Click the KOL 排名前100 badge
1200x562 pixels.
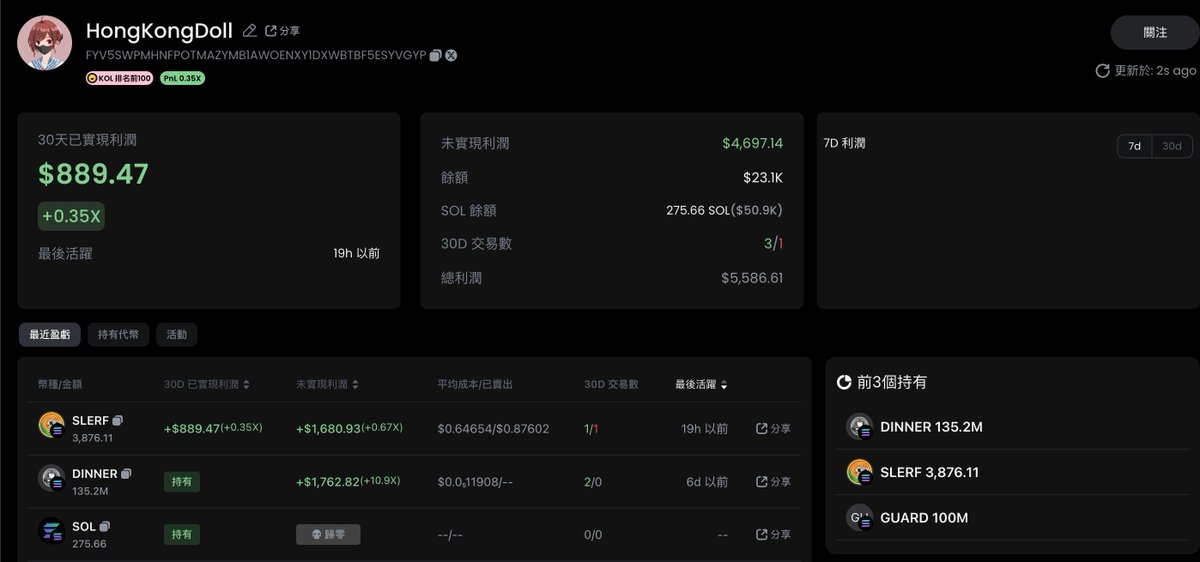click(x=119, y=78)
